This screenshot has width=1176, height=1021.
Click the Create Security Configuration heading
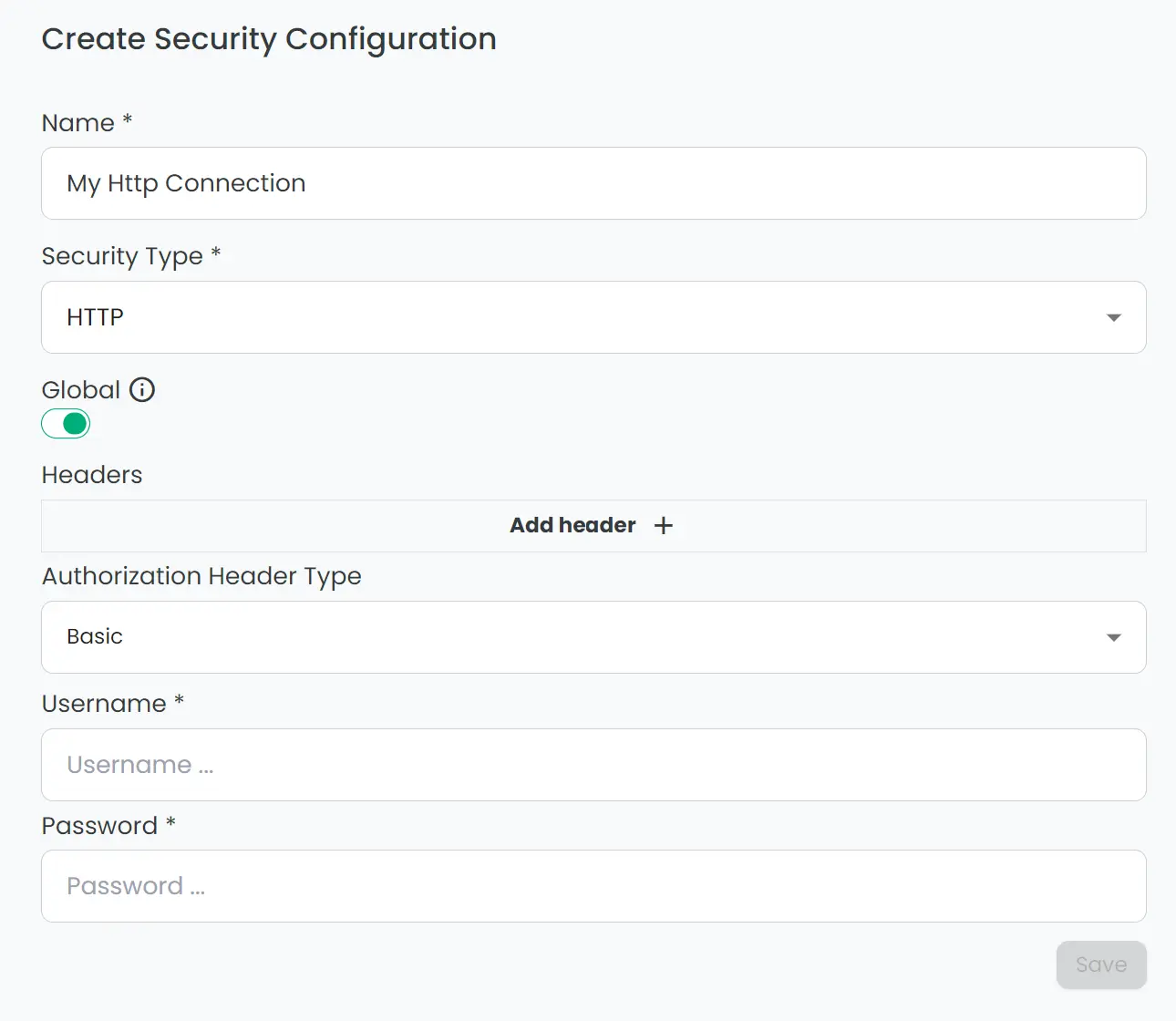(269, 39)
